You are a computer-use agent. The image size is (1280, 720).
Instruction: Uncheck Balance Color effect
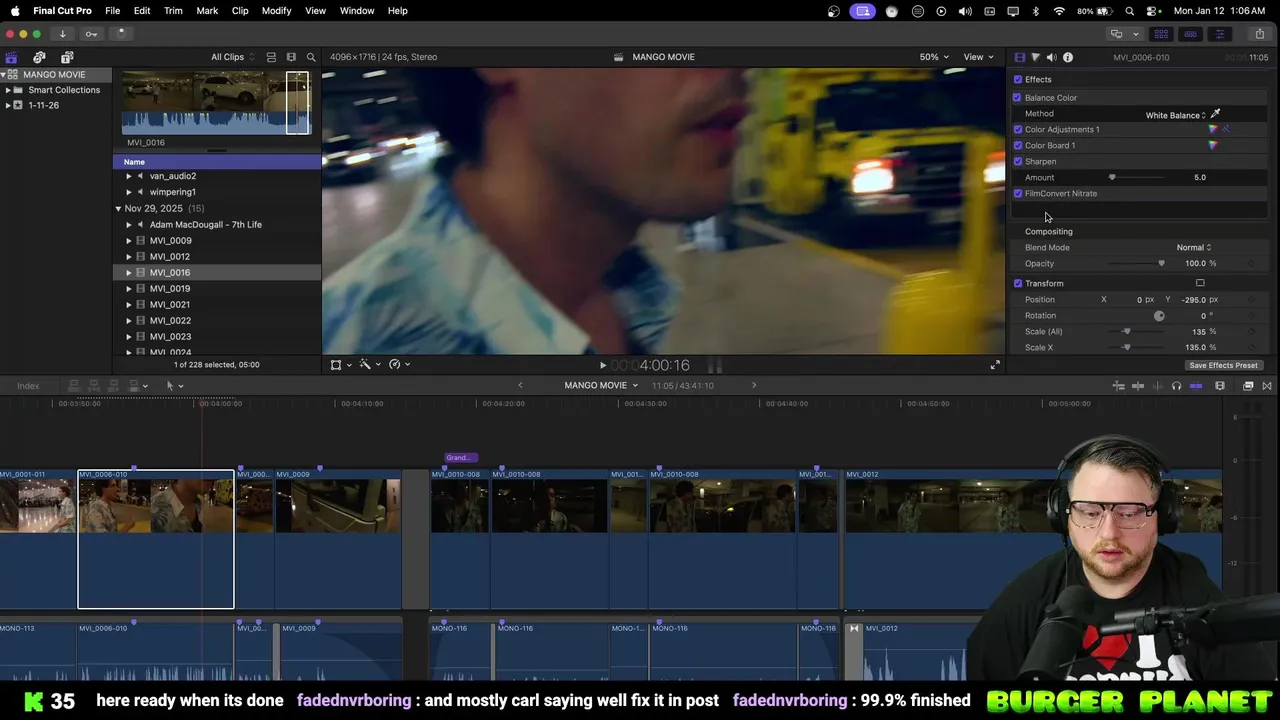pos(1017,97)
